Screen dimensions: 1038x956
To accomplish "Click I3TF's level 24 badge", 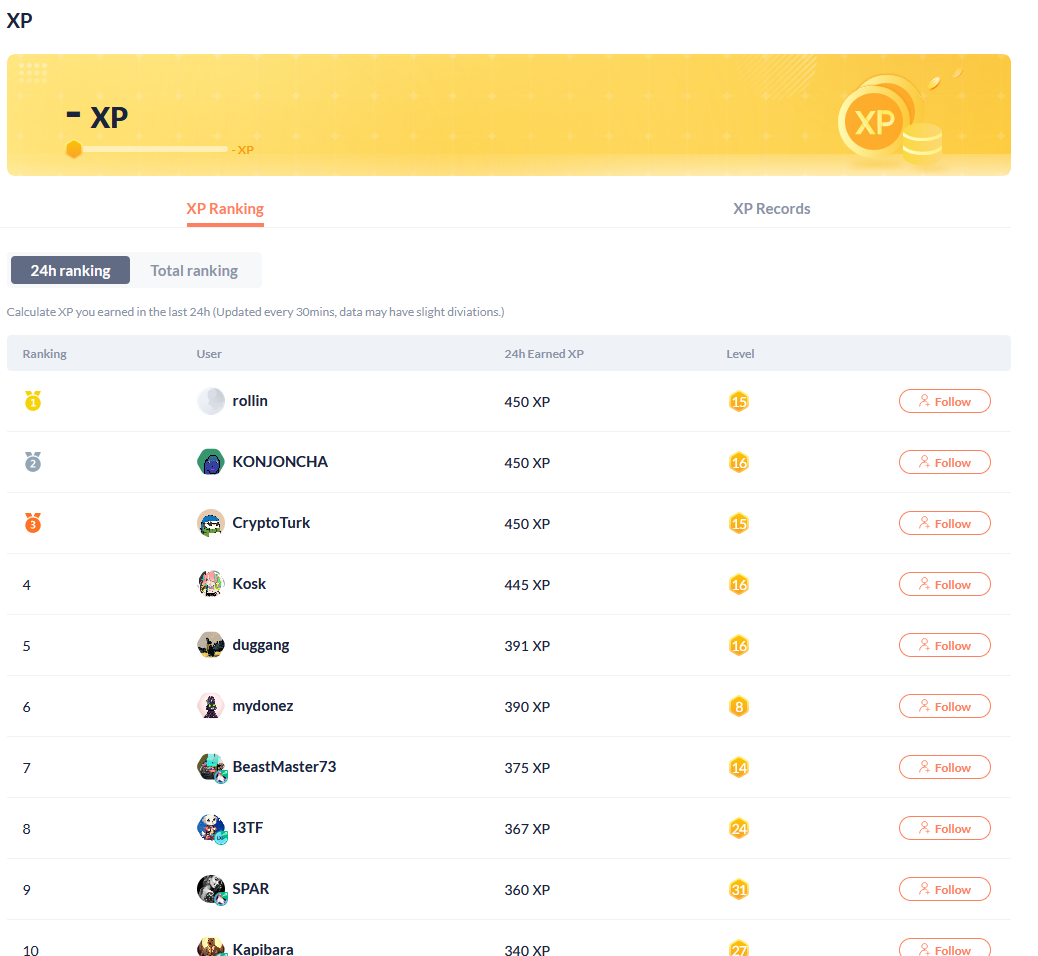I will (x=739, y=828).
